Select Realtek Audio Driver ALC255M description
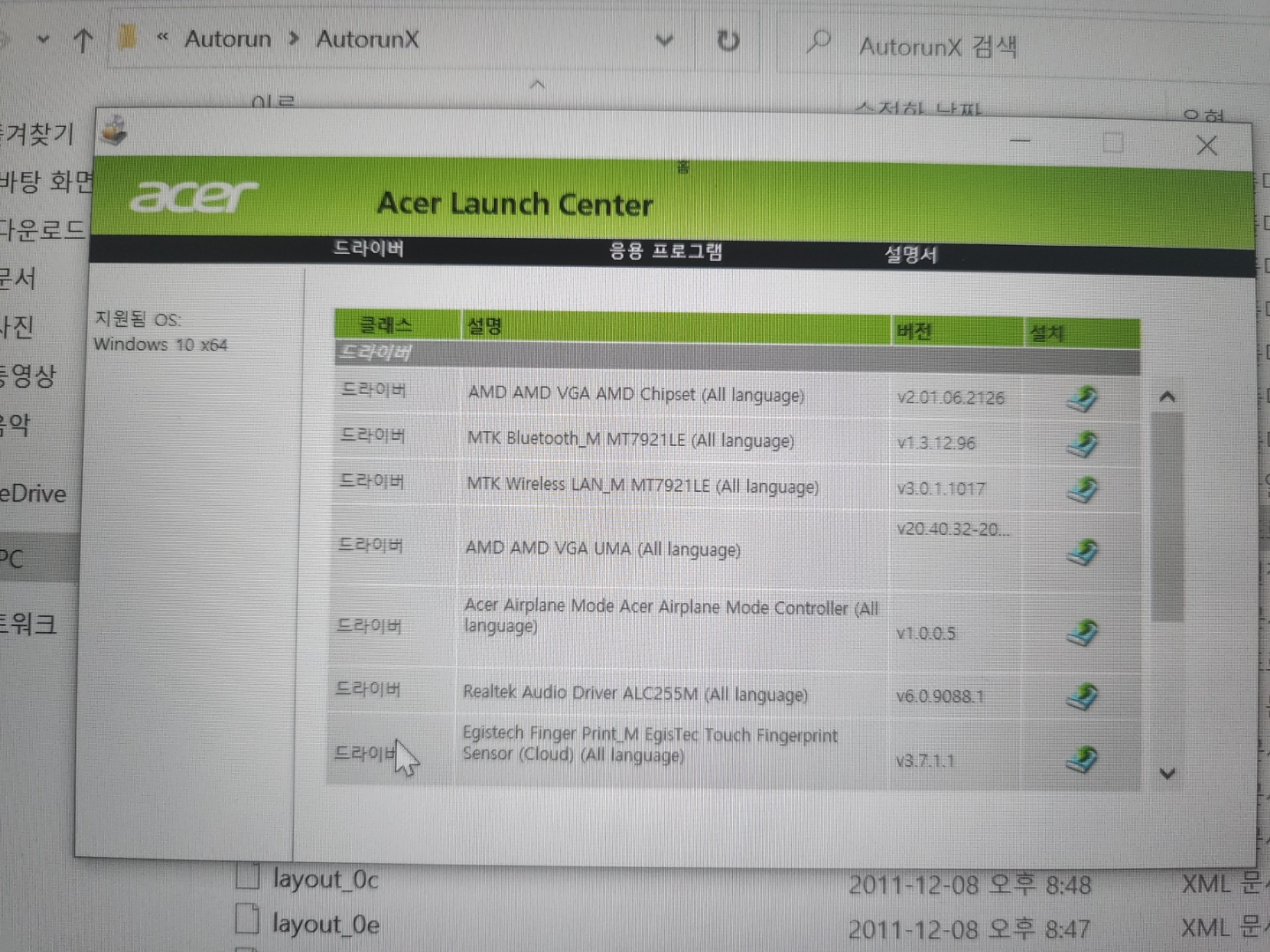The width and height of the screenshot is (1270, 952). [x=635, y=694]
